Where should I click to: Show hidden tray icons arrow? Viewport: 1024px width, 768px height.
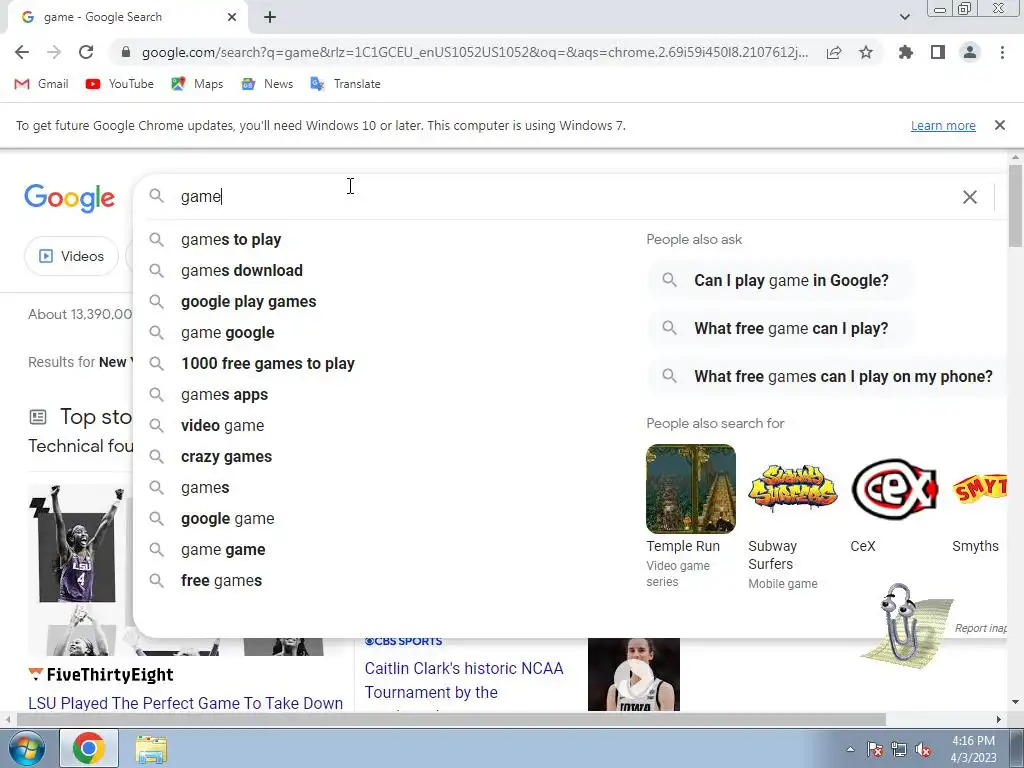[x=850, y=749]
